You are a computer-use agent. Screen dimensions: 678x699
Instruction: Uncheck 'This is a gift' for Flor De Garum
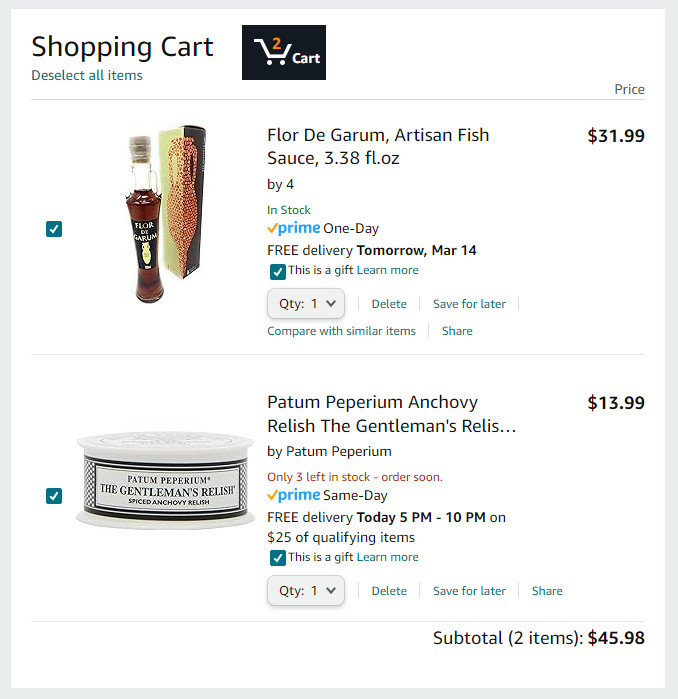point(277,271)
